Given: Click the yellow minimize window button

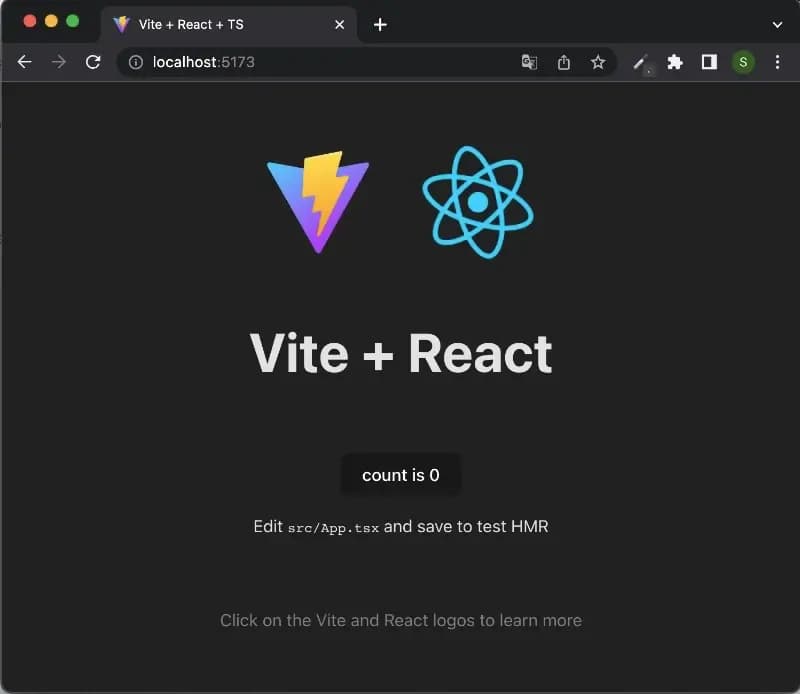Looking at the screenshot, I should (51, 21).
